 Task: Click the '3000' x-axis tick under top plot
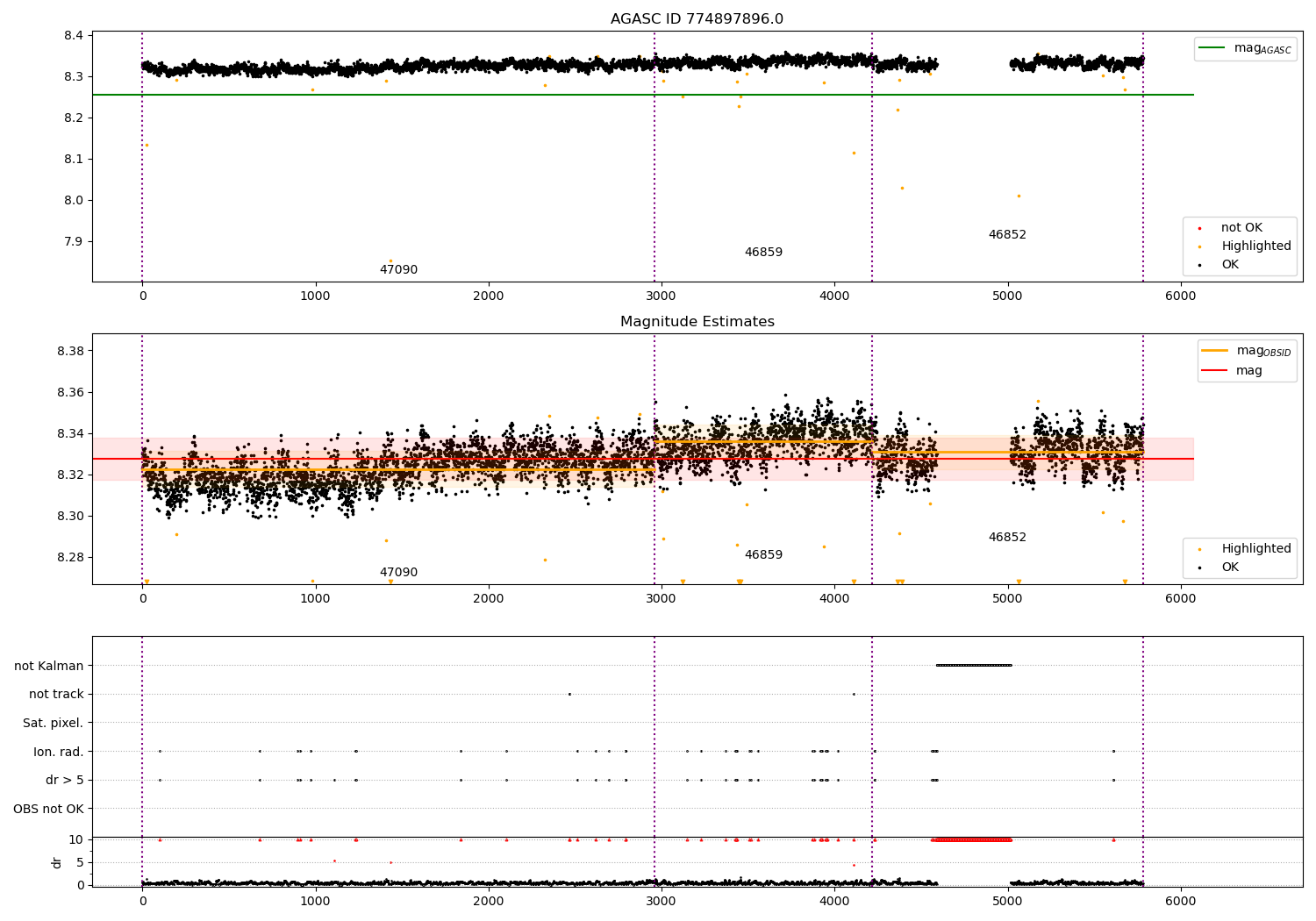coord(662,296)
